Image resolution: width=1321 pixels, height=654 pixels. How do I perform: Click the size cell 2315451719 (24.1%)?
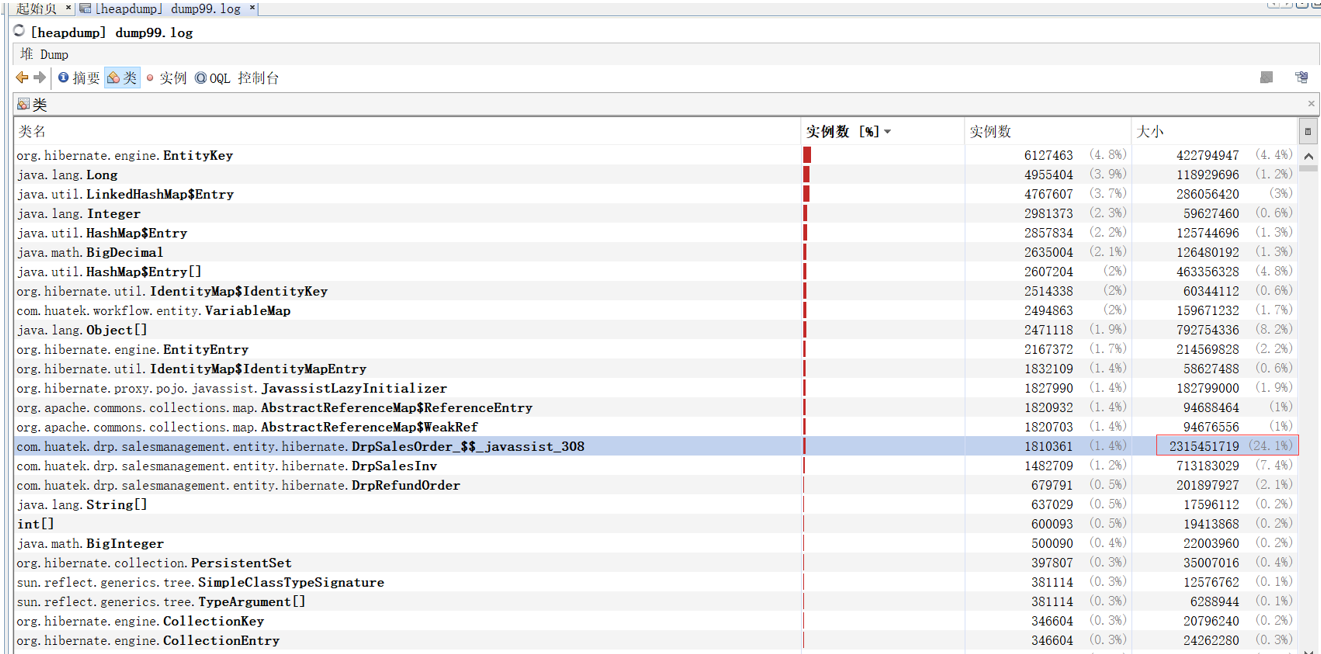[1227, 447]
